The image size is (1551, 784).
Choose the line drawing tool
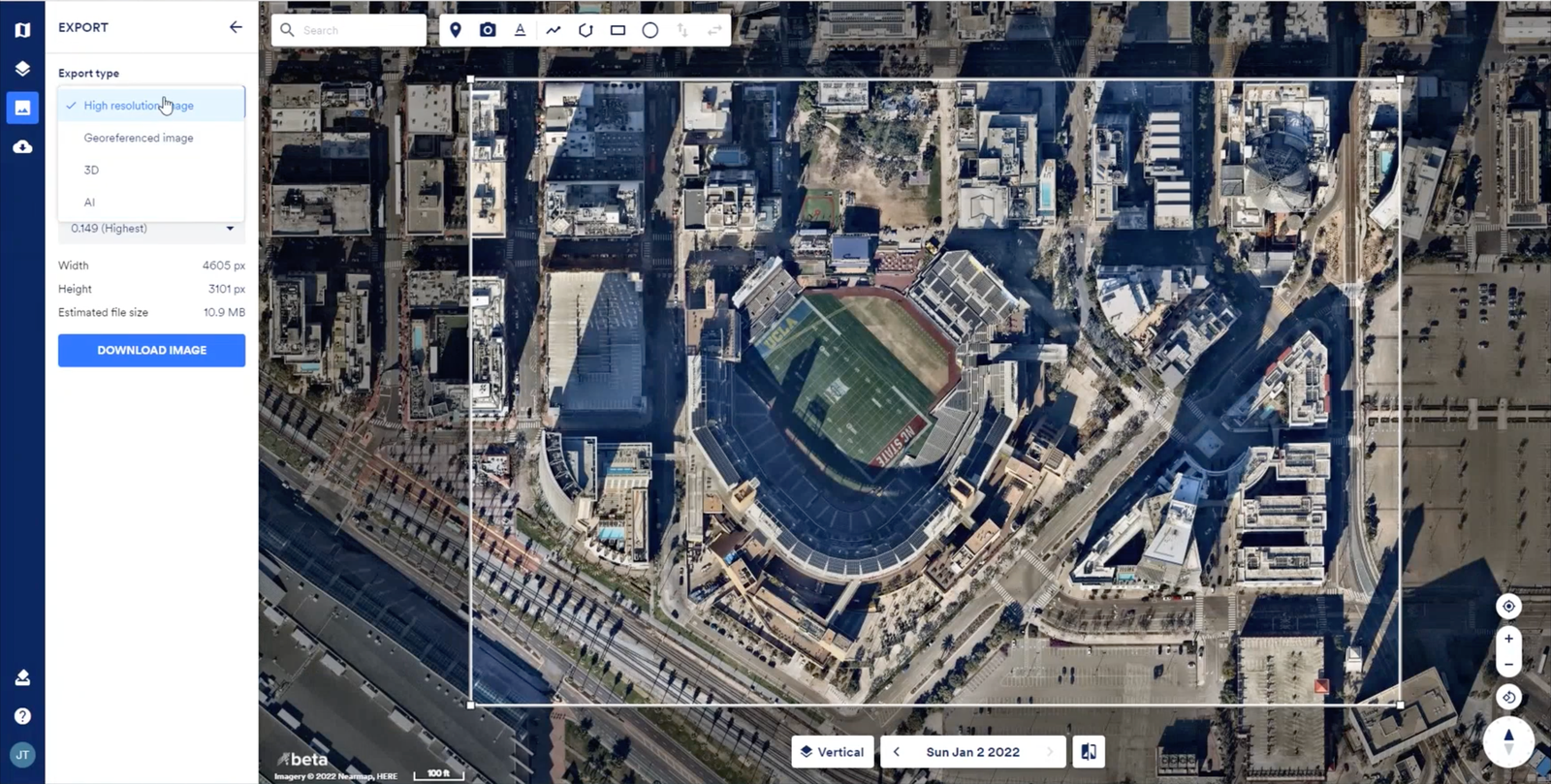tap(554, 30)
